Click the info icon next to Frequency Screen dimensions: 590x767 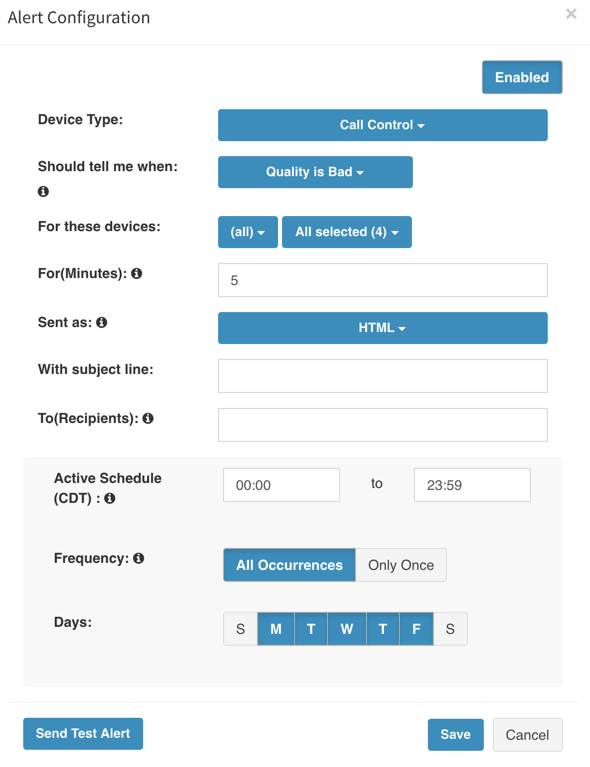click(x=138, y=558)
